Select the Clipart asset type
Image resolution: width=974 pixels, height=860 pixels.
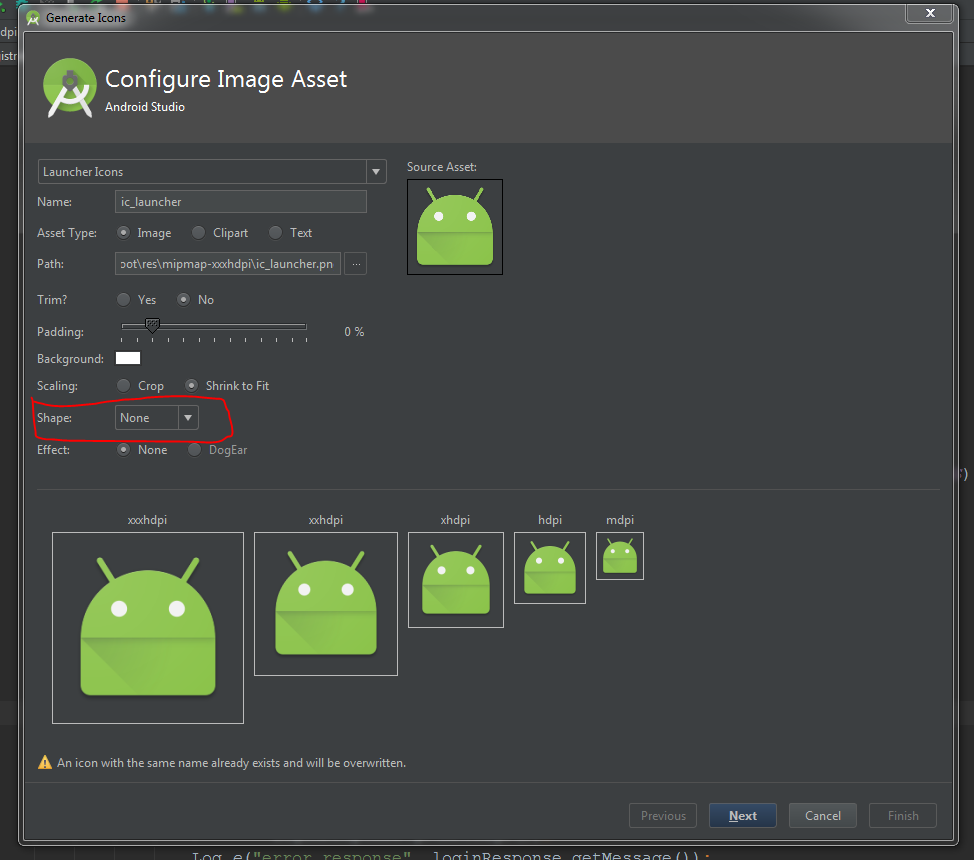point(197,232)
